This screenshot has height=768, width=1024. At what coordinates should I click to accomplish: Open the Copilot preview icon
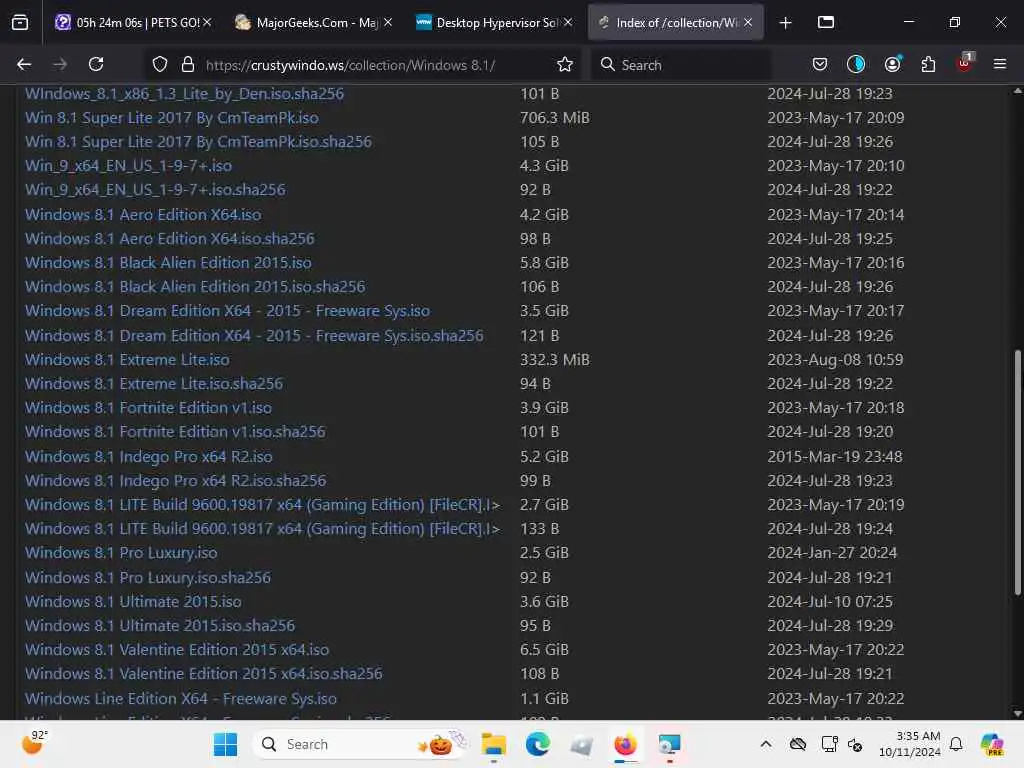click(992, 744)
